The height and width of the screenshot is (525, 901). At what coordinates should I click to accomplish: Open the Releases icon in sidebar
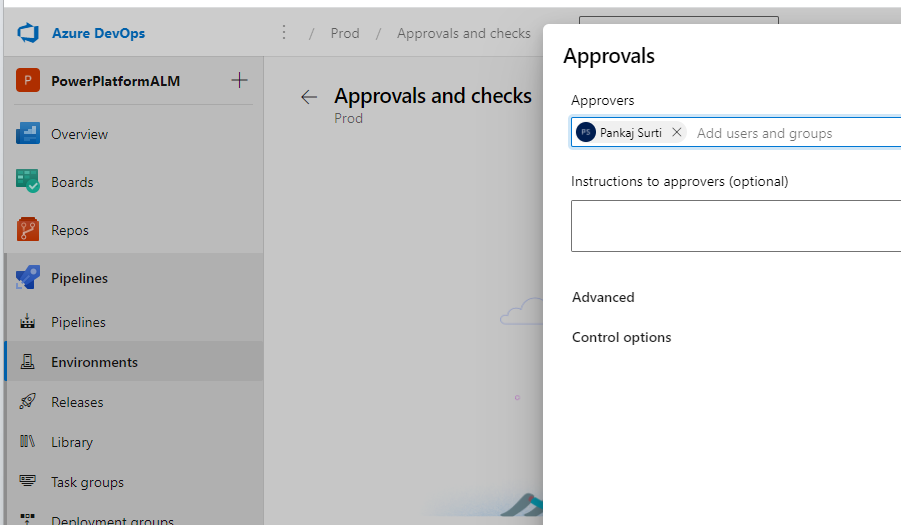(28, 402)
